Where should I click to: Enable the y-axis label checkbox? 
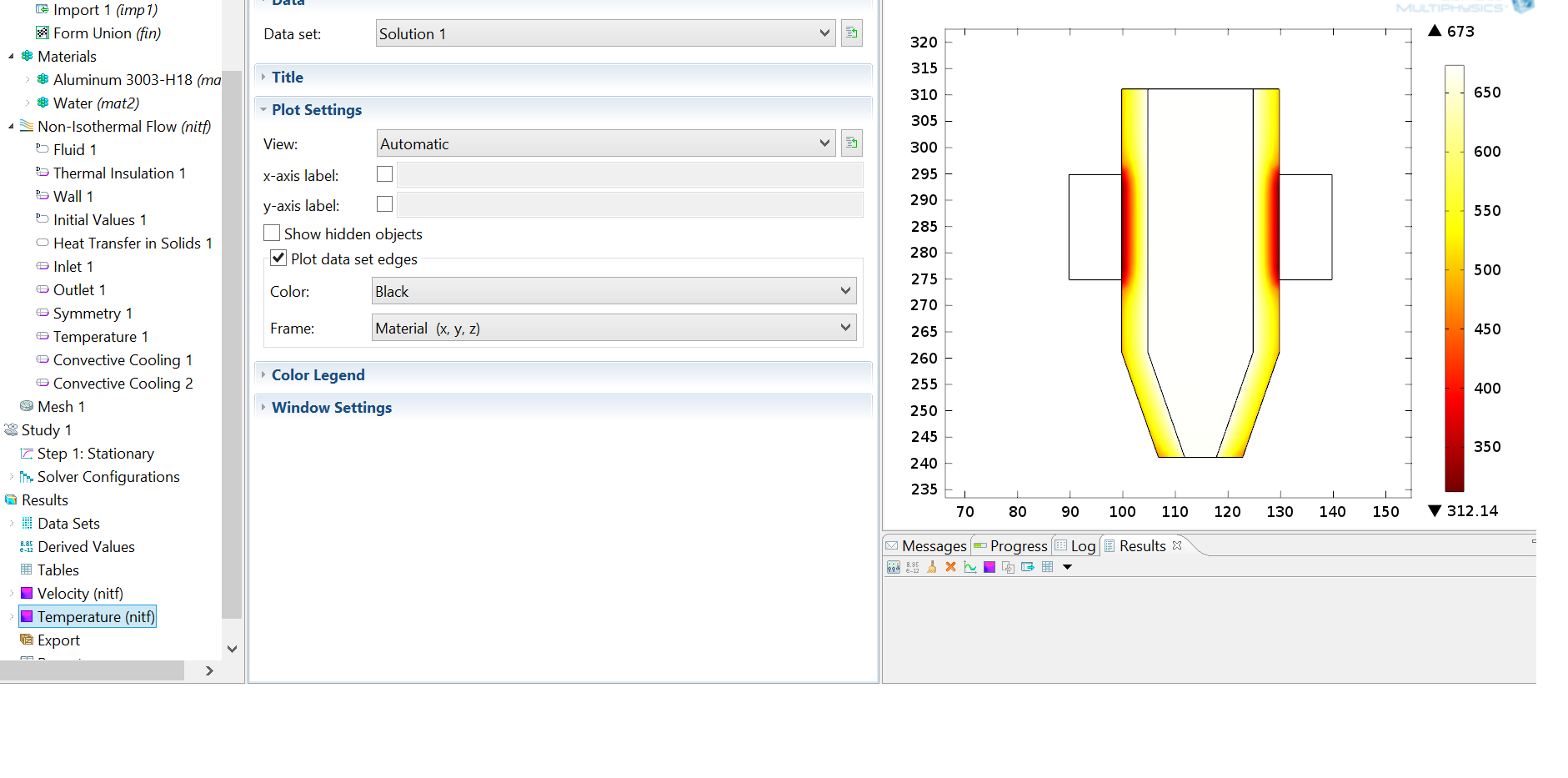pyautogui.click(x=384, y=204)
